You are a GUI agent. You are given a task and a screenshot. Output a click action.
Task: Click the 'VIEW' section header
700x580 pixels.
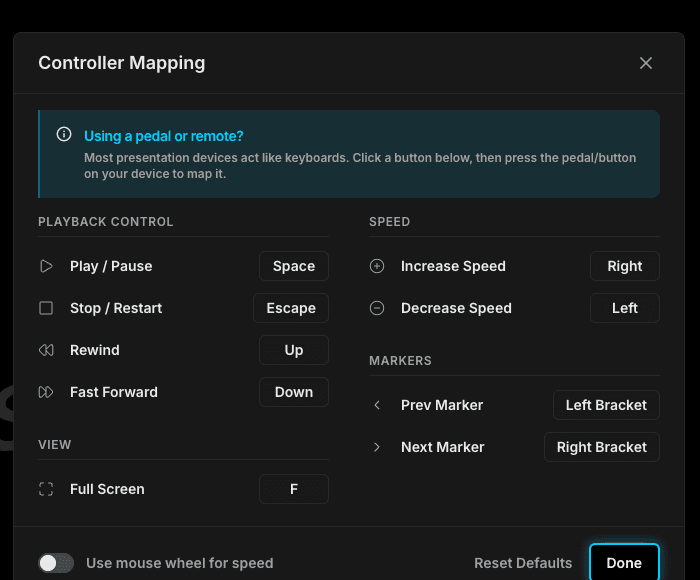pyautogui.click(x=54, y=445)
